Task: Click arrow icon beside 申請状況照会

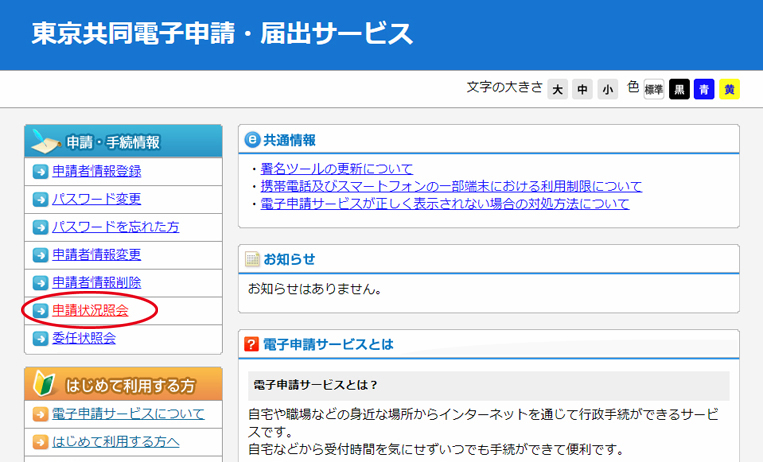Action: [x=40, y=311]
